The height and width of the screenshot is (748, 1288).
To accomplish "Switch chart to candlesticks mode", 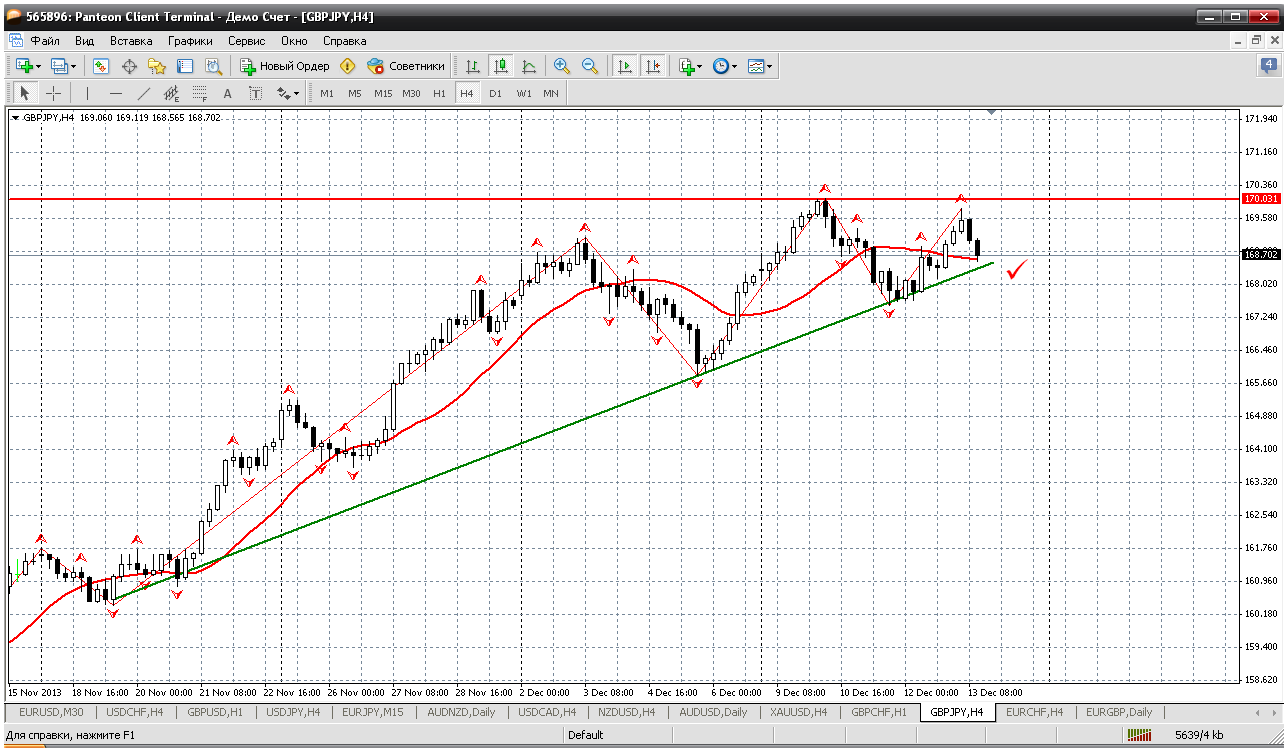I will 500,66.
